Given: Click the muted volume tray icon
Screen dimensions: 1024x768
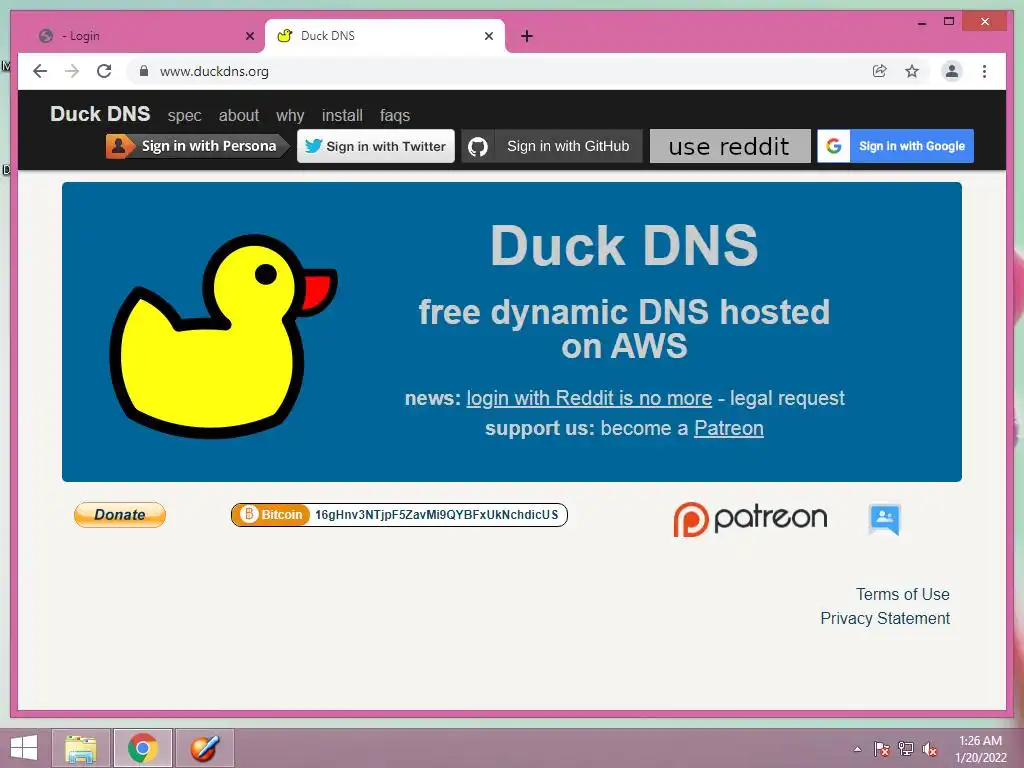Looking at the screenshot, I should 930,749.
